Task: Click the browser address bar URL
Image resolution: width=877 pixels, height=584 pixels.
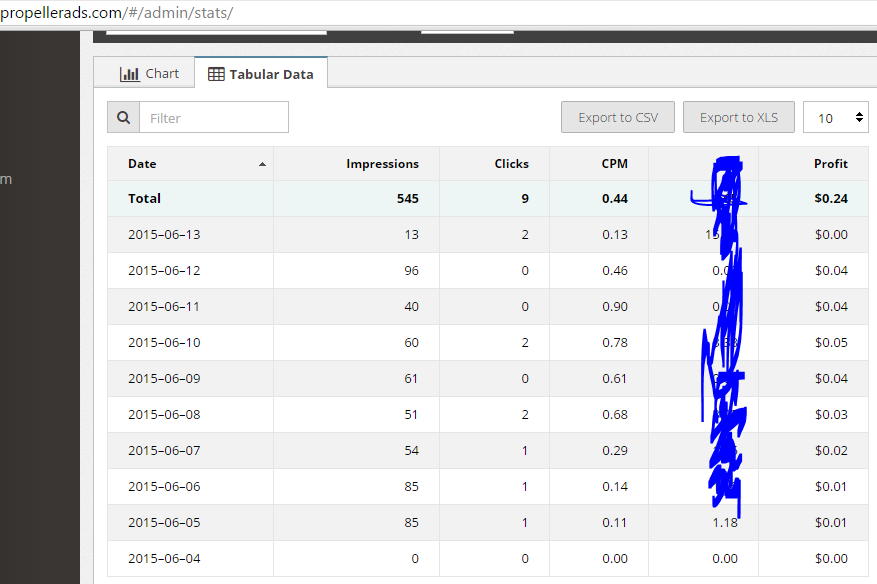Action: [118, 13]
